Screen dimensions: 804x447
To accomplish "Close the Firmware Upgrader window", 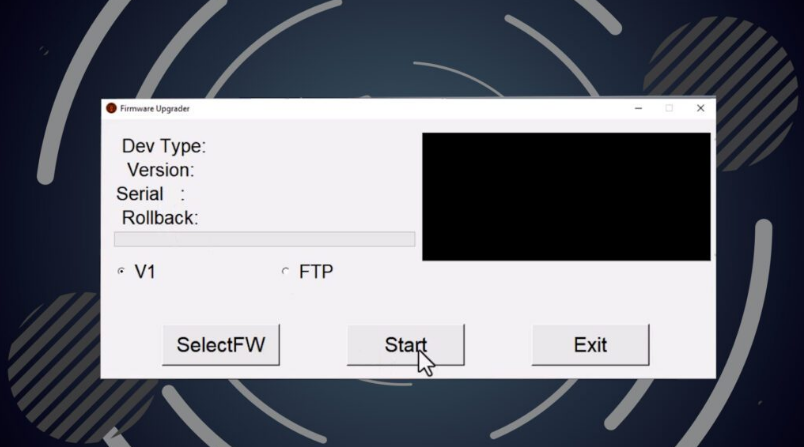I will [700, 108].
